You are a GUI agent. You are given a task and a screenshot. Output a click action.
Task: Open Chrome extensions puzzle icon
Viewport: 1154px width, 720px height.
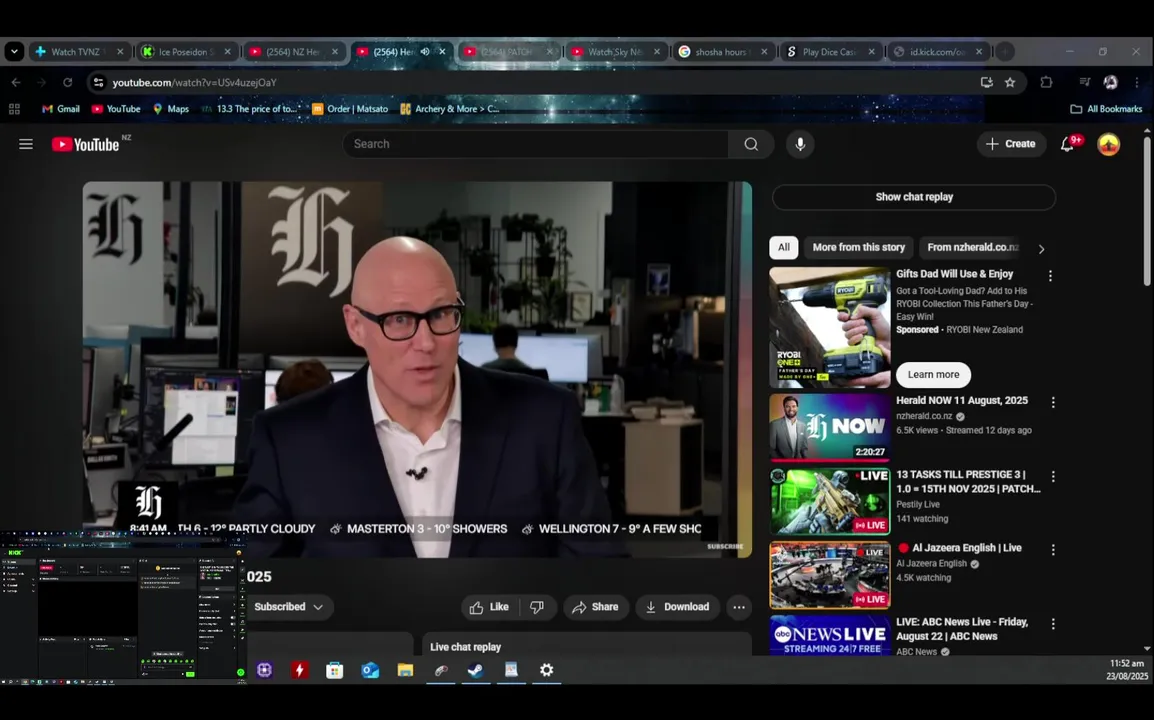pyautogui.click(x=1046, y=82)
